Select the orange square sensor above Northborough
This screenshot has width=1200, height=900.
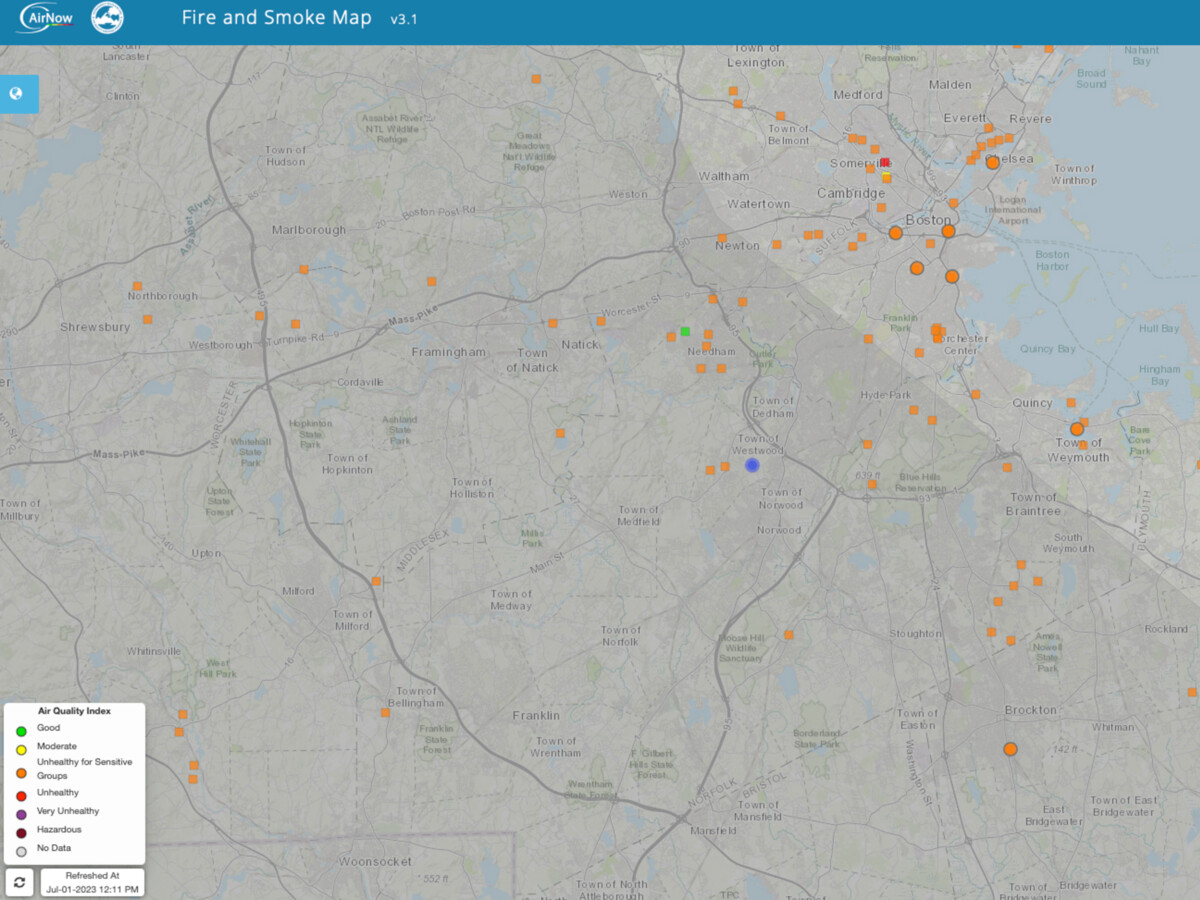pos(137,286)
